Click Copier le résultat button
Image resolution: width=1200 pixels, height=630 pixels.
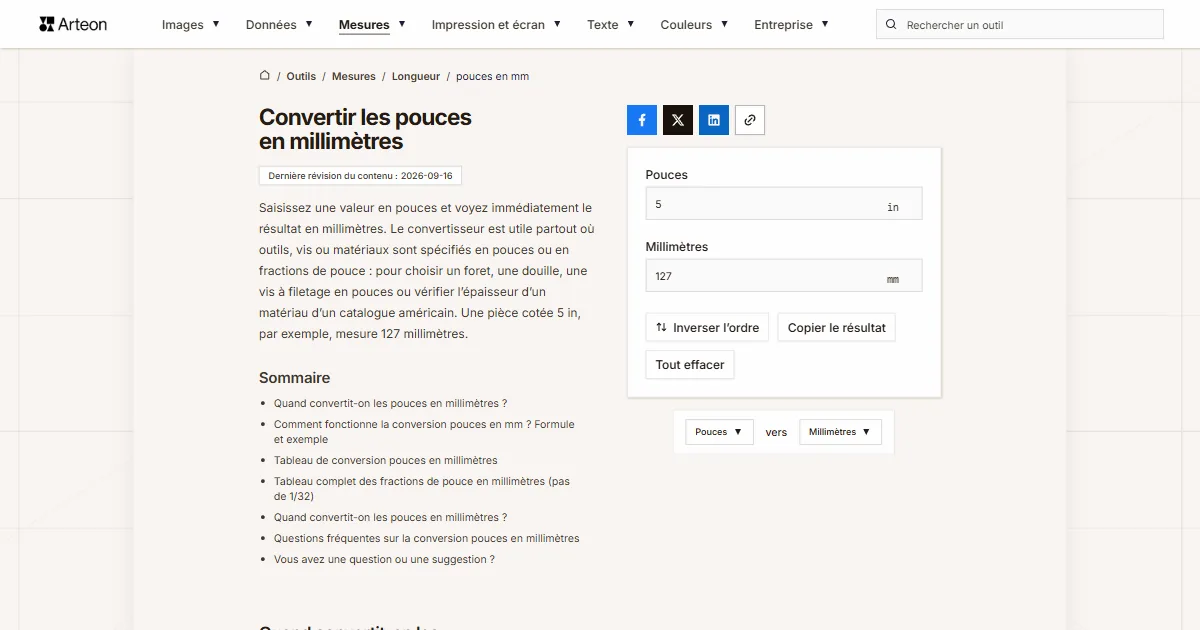click(x=836, y=328)
